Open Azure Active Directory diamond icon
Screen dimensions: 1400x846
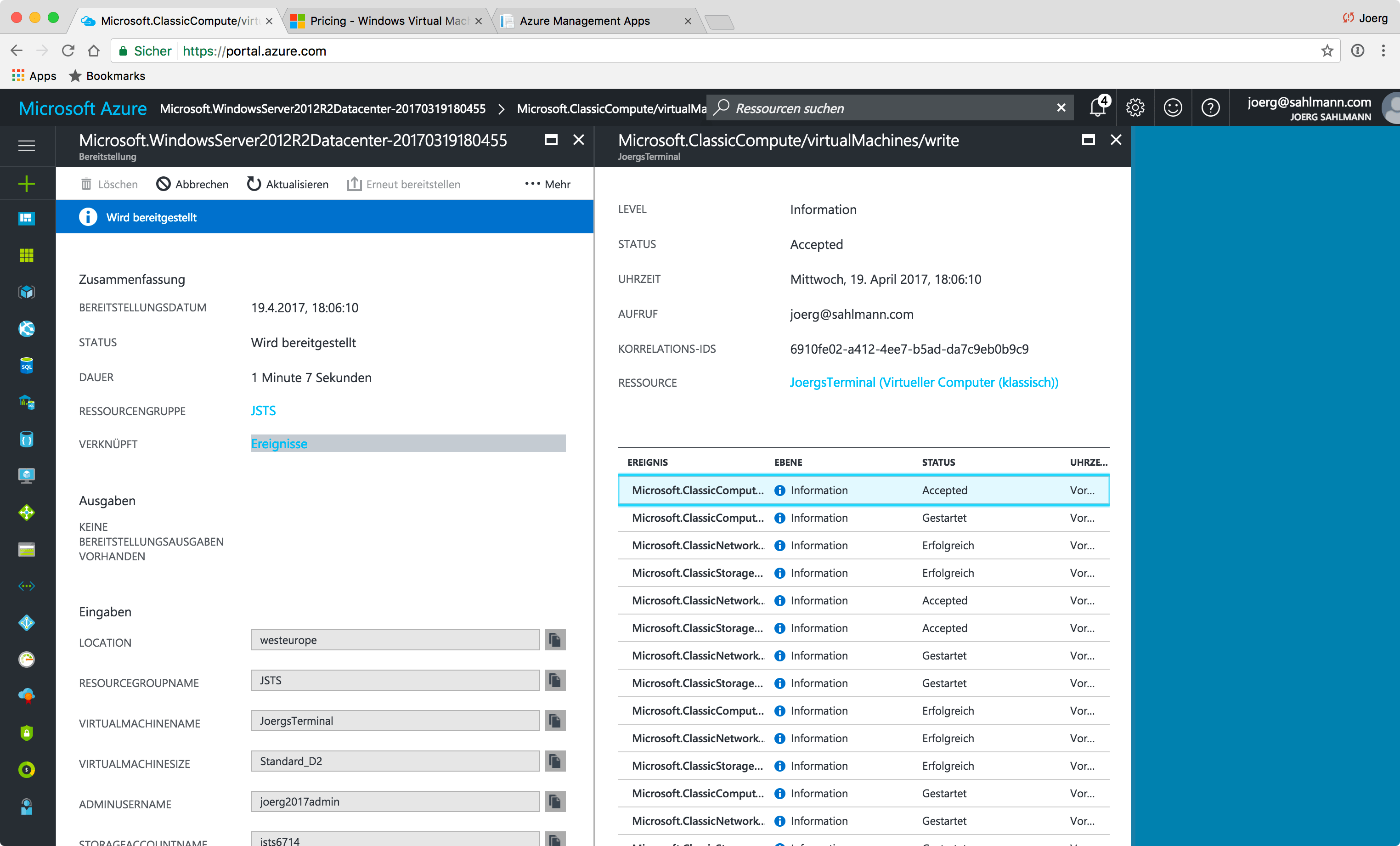pyautogui.click(x=27, y=623)
